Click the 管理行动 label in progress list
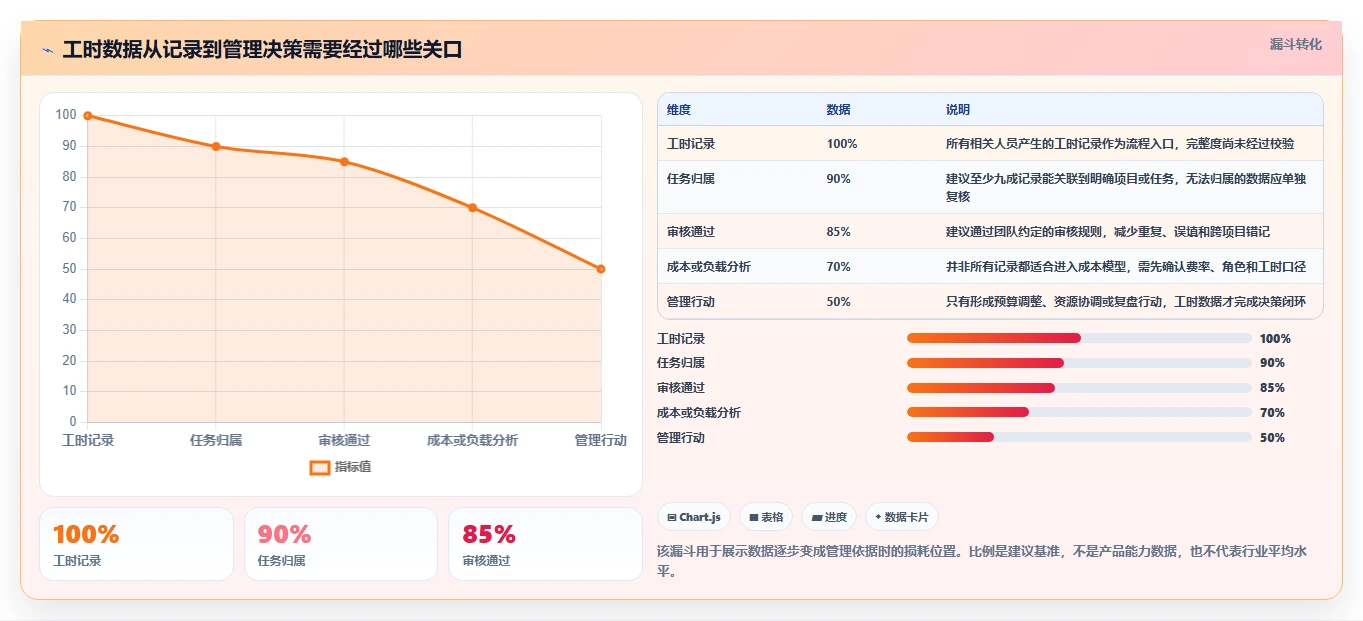The width and height of the screenshot is (1363, 621). [681, 437]
